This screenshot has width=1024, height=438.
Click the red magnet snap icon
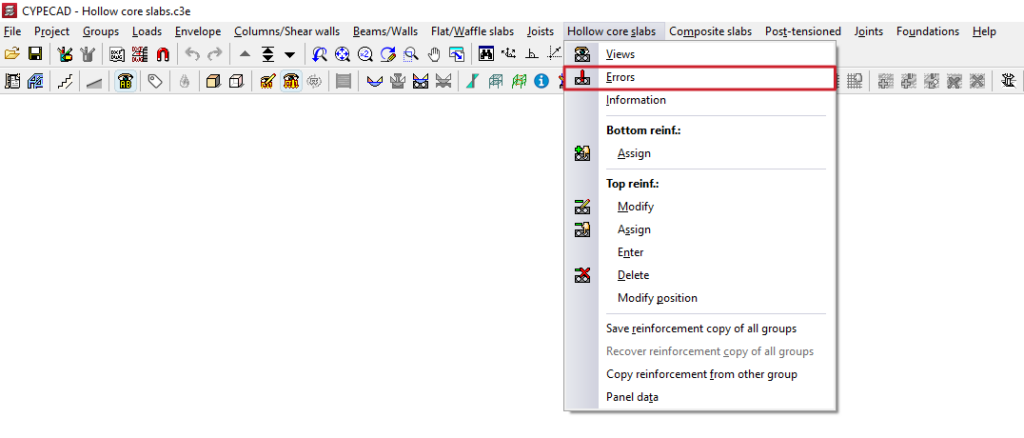pos(163,54)
